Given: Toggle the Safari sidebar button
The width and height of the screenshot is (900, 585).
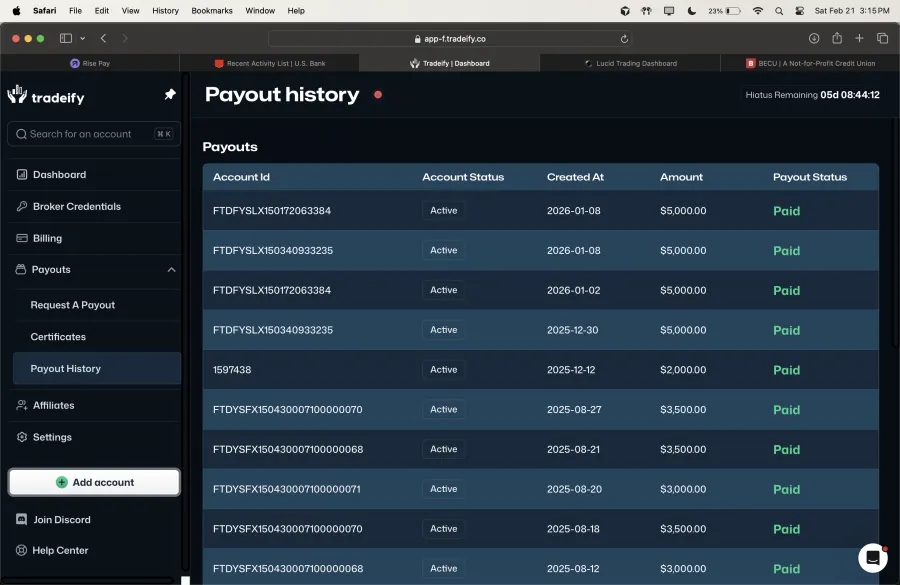Looking at the screenshot, I should (x=66, y=38).
